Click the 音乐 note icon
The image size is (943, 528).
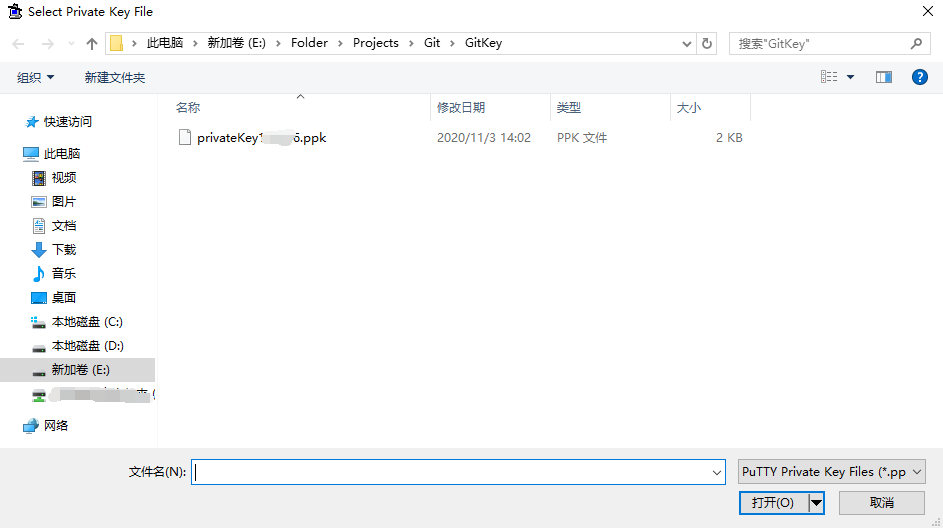(38, 274)
